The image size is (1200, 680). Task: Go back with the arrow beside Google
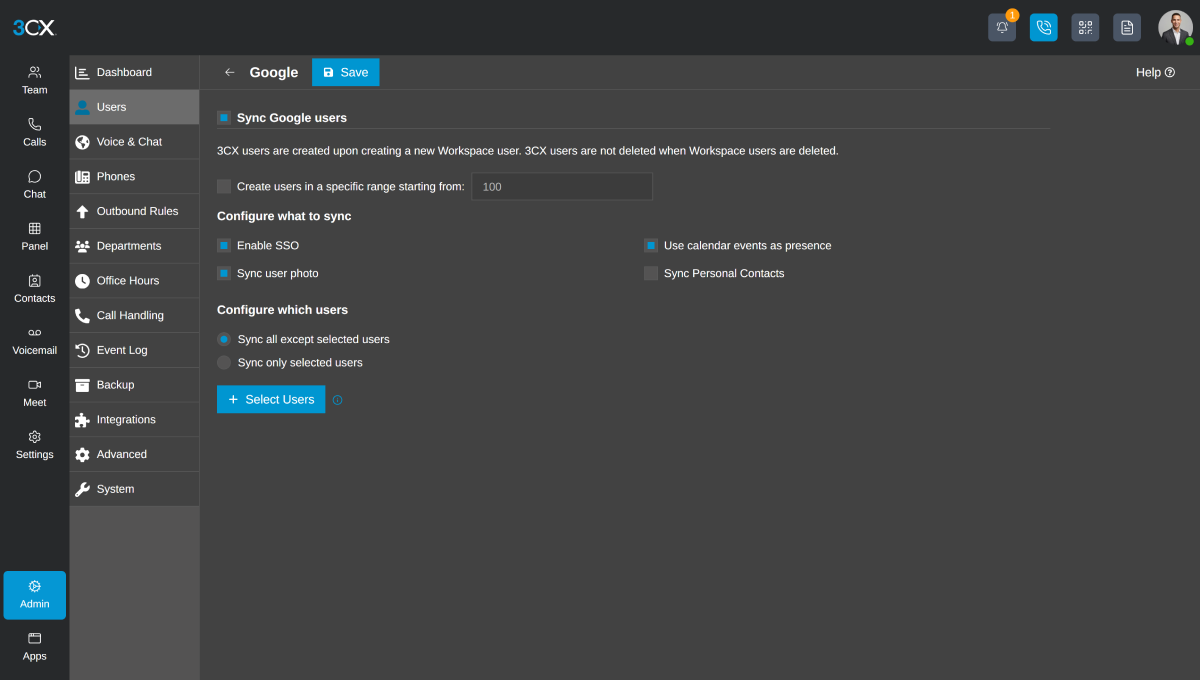(229, 72)
